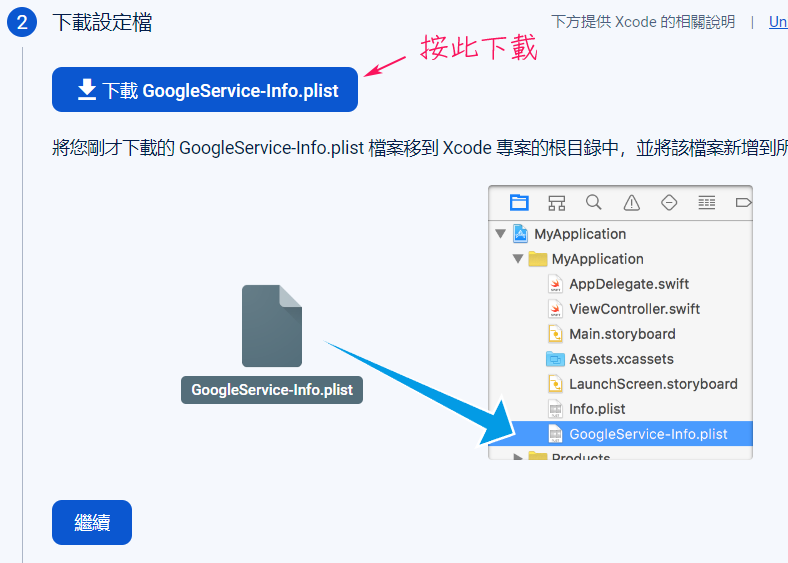
Task: Click the Swift file icon beside AppDelegate.swift
Action: 555,284
